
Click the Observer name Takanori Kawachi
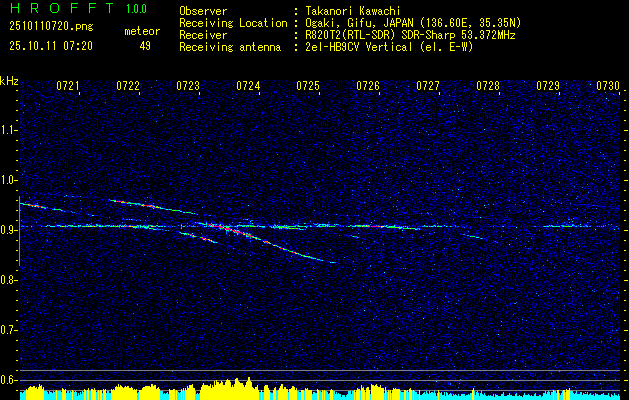point(353,11)
